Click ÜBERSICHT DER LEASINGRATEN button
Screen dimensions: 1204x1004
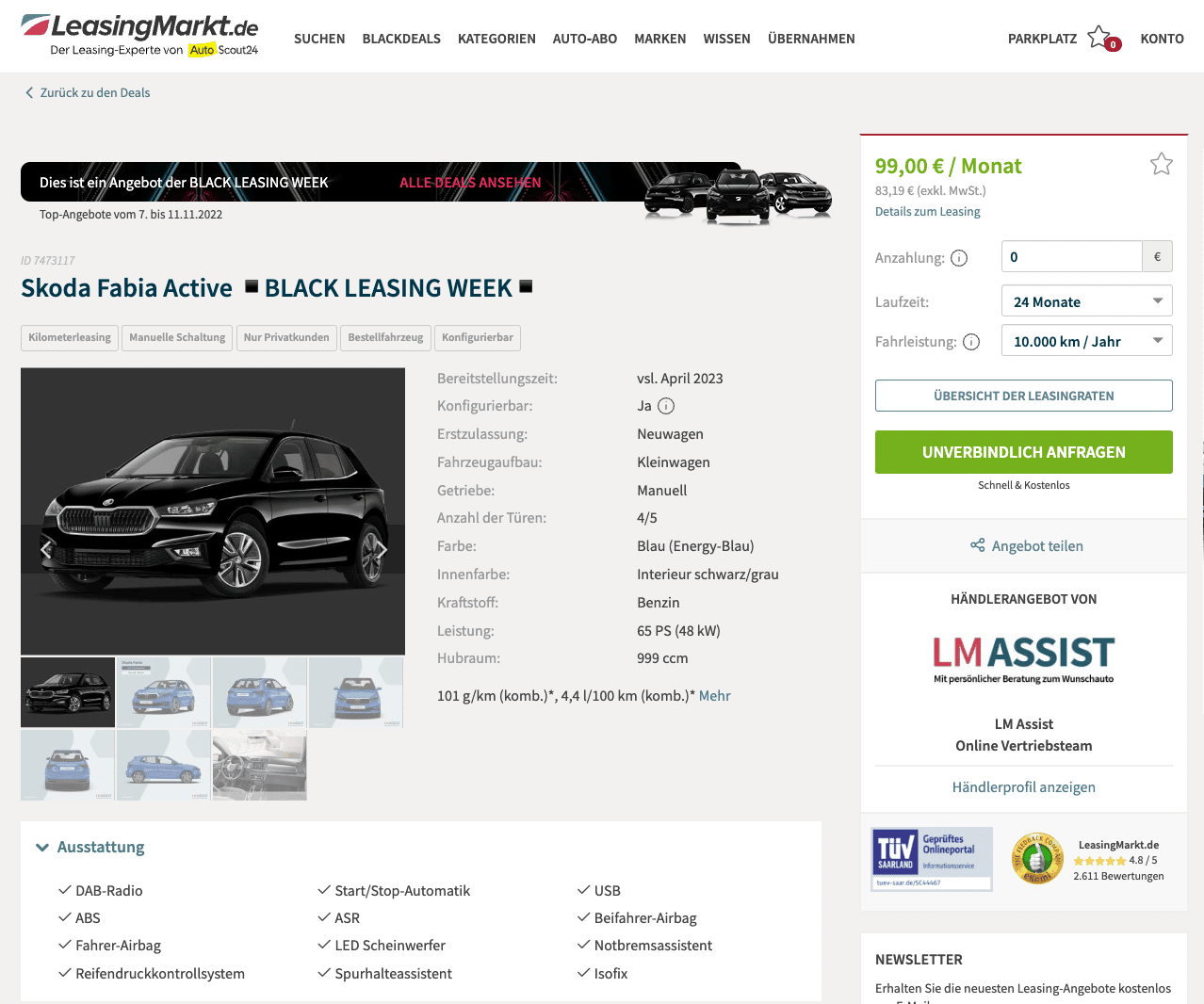point(1023,396)
